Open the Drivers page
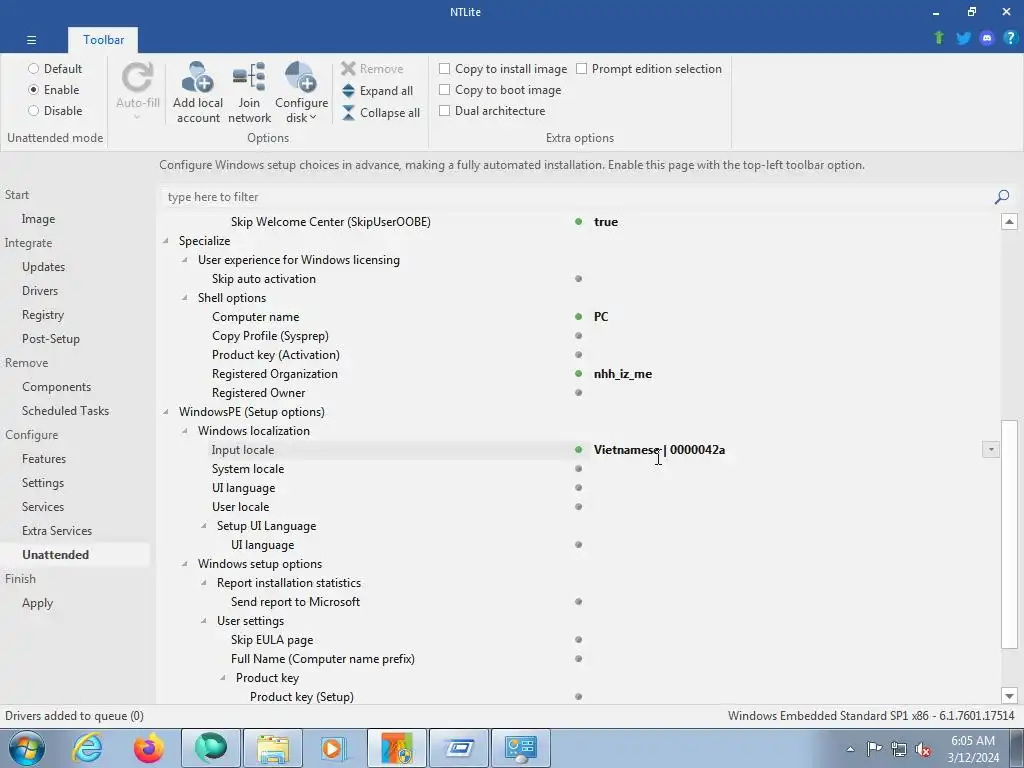 pyautogui.click(x=39, y=291)
